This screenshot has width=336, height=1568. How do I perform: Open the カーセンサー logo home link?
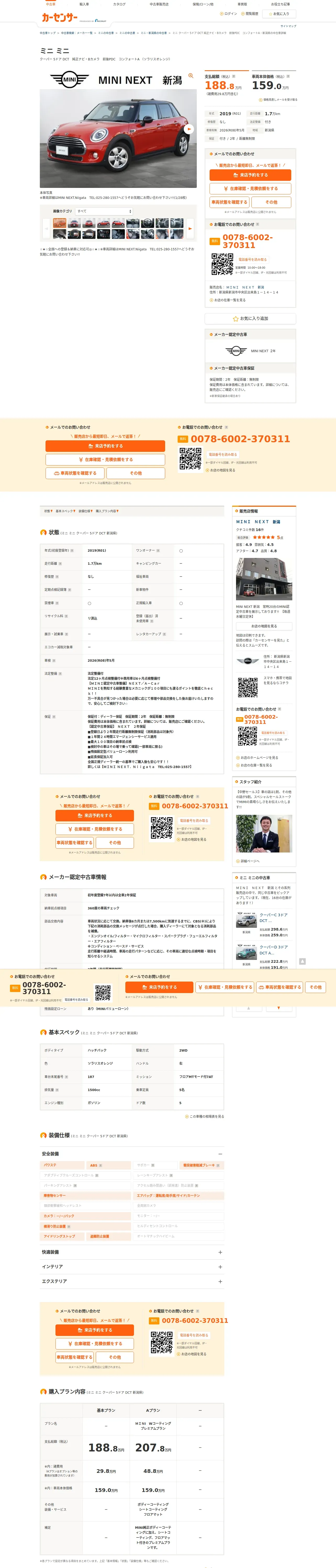pyautogui.click(x=59, y=18)
